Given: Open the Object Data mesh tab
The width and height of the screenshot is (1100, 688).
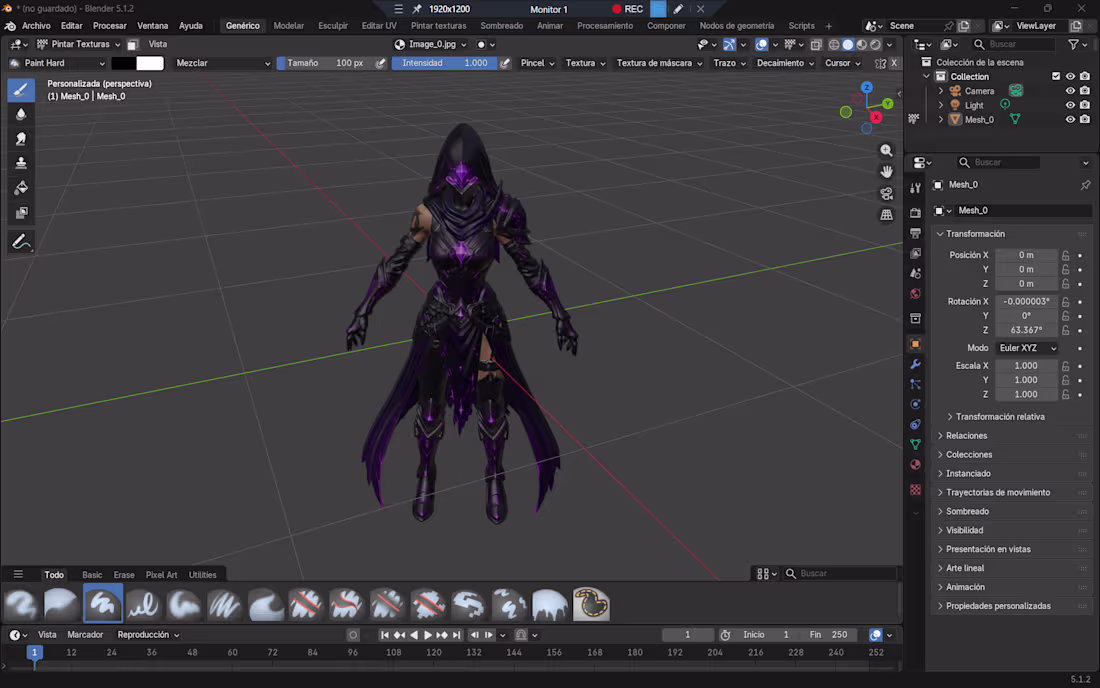Looking at the screenshot, I should click(915, 445).
